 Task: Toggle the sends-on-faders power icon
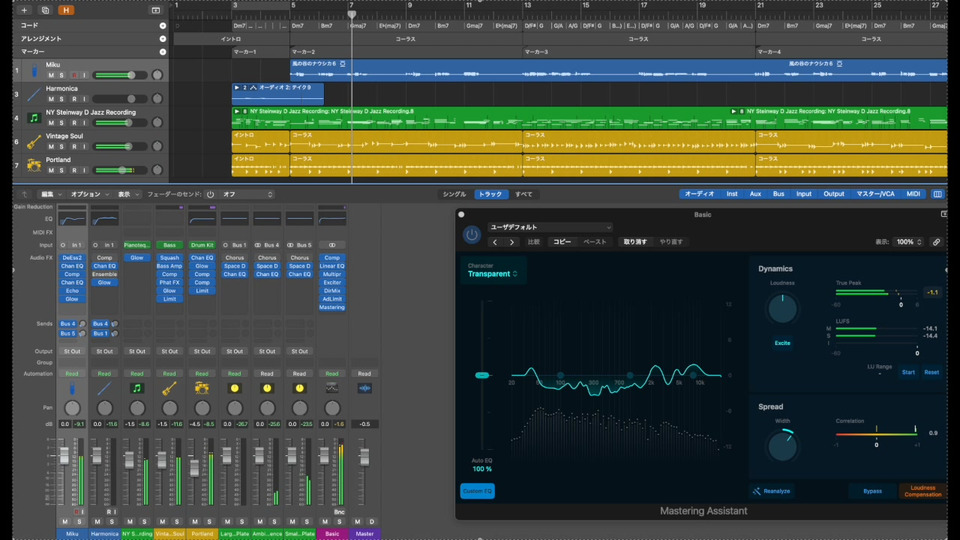point(210,194)
